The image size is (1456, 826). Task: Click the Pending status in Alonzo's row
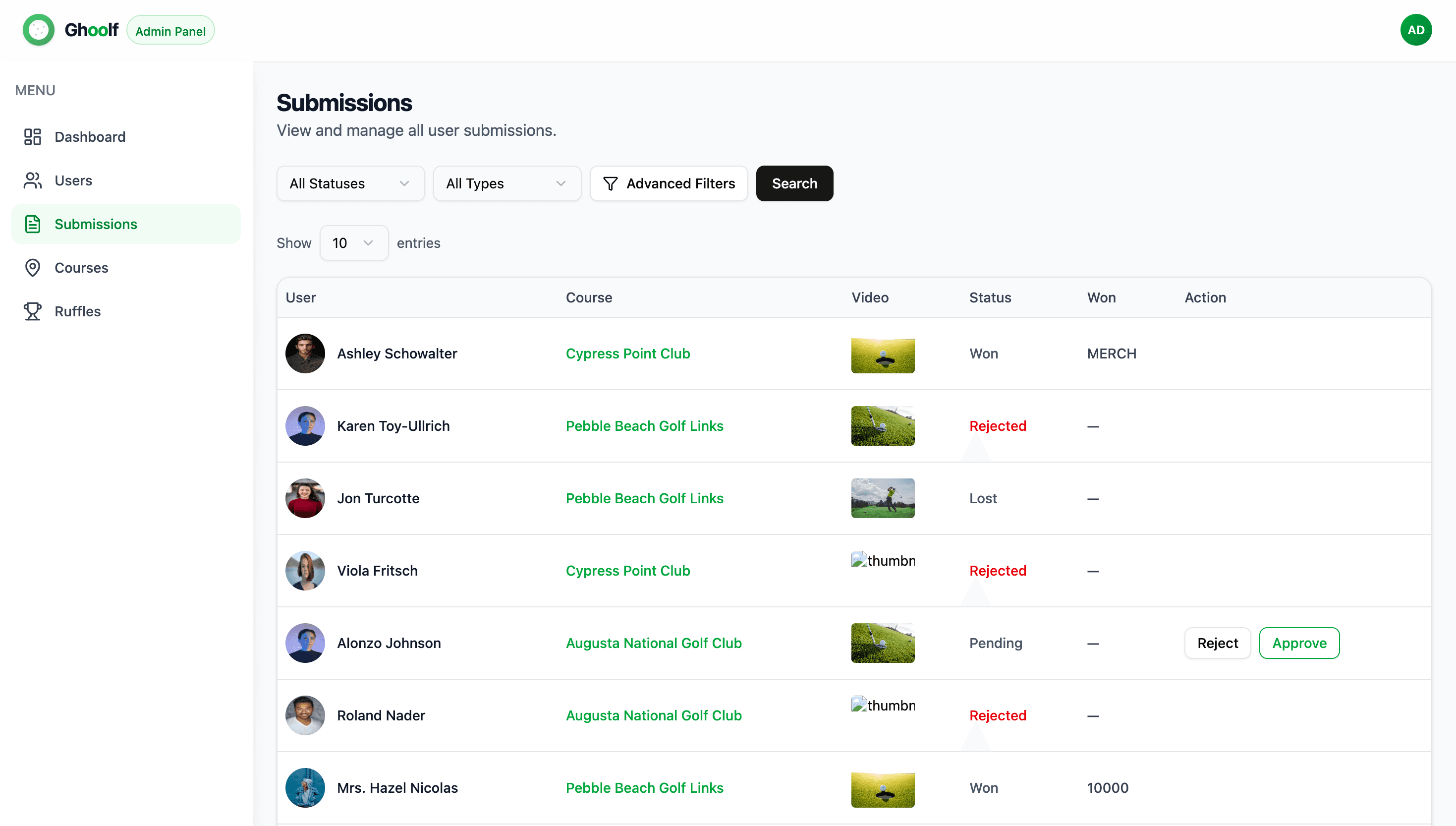click(996, 644)
